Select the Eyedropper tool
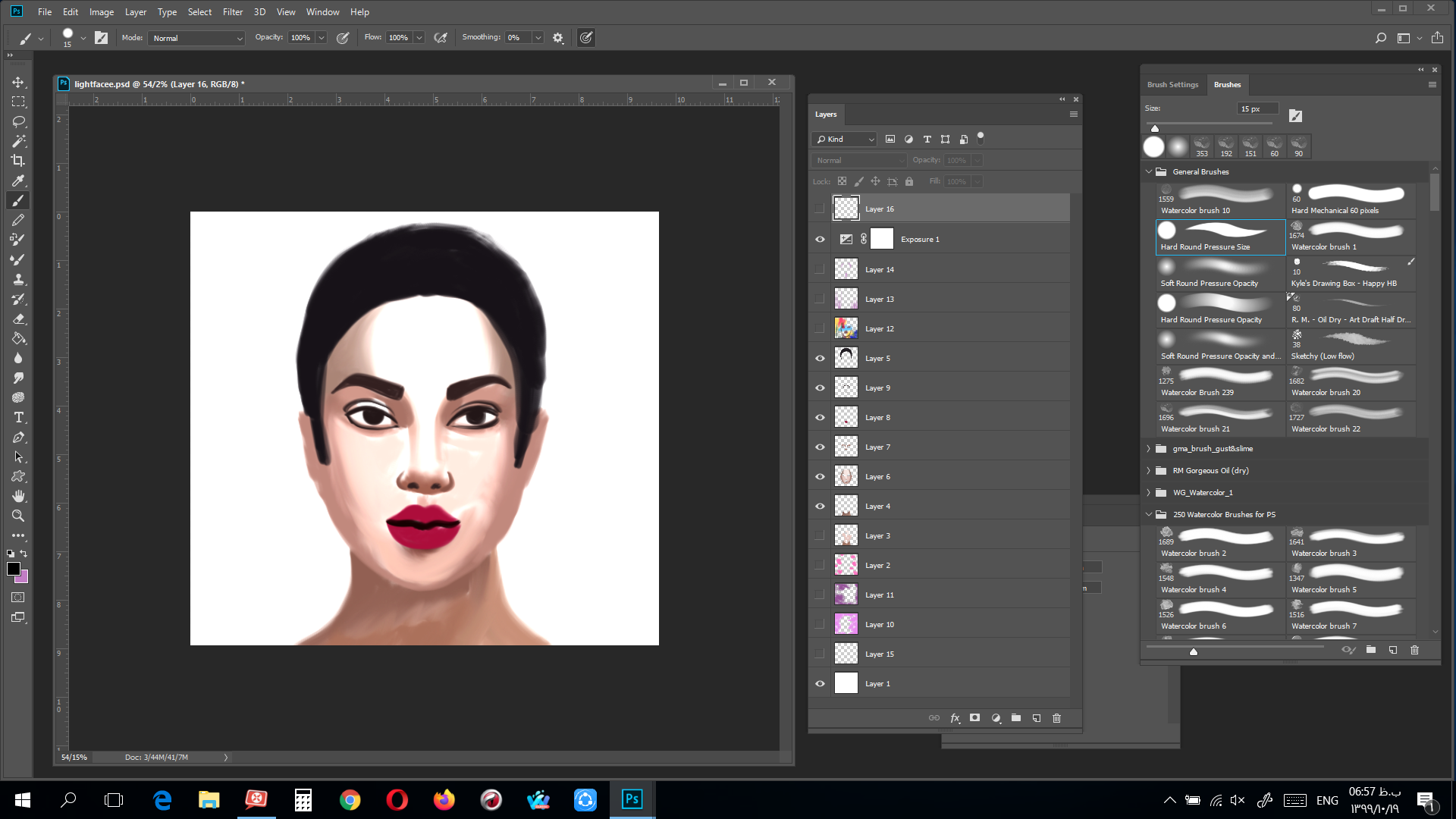The image size is (1456, 819). [18, 180]
